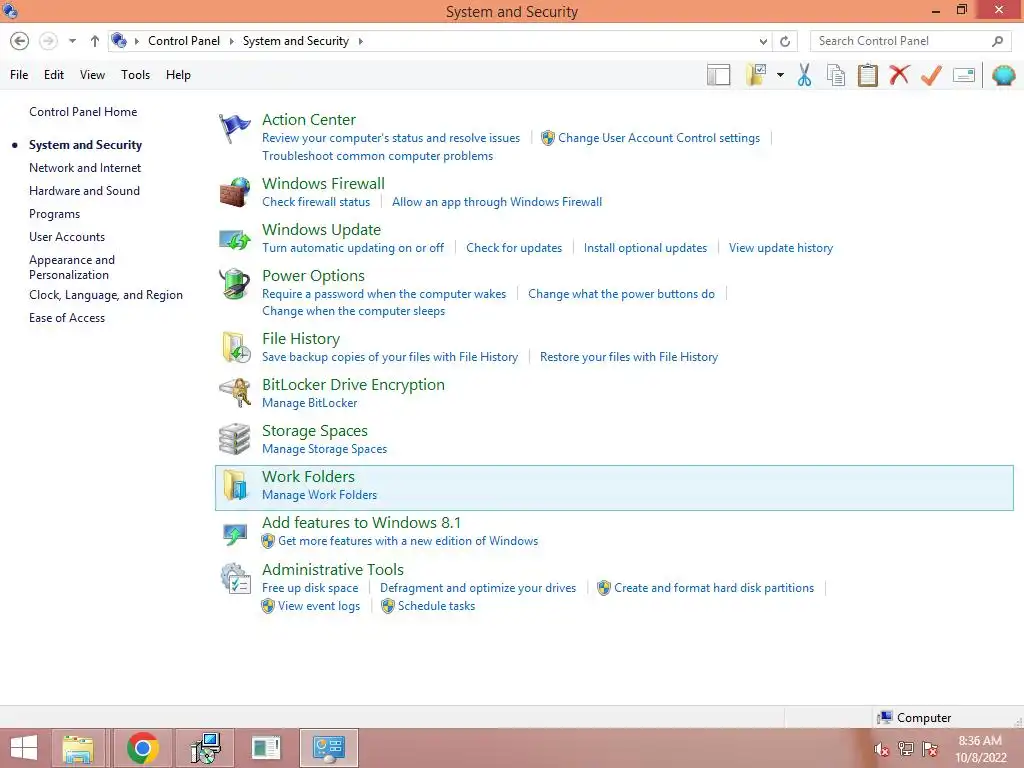The image size is (1024, 768).
Task: Open the File menu
Action: point(19,75)
